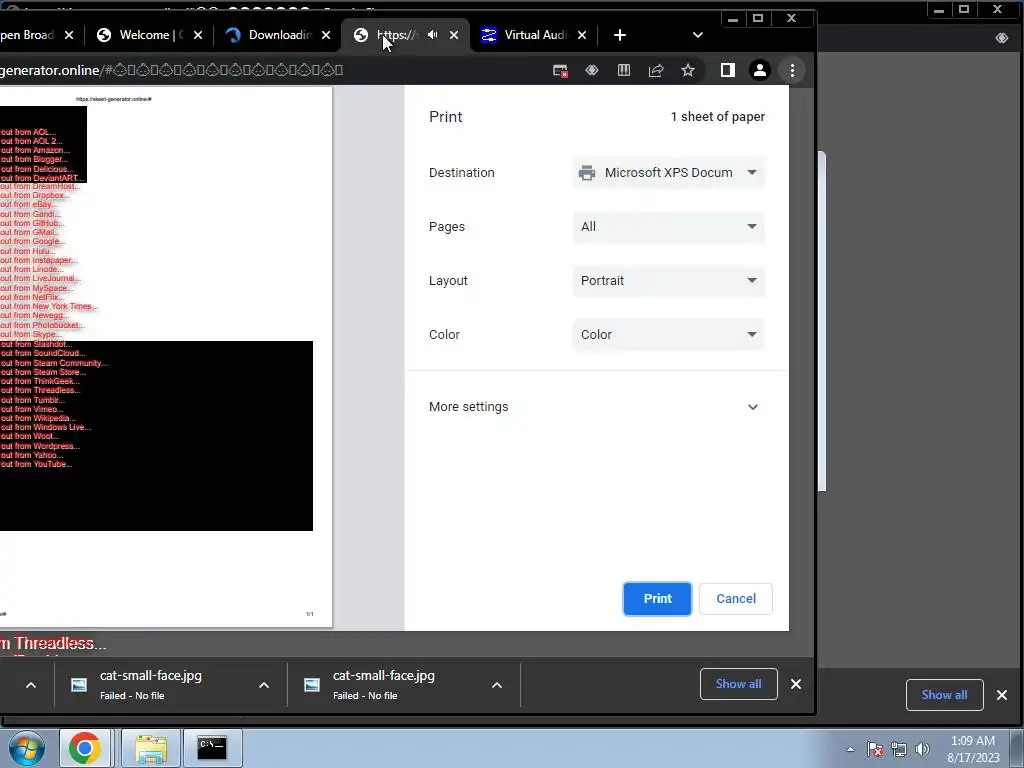This screenshot has width=1024, height=768.
Task: Open options for first cat-small-face.jpg download
Action: coord(264,685)
